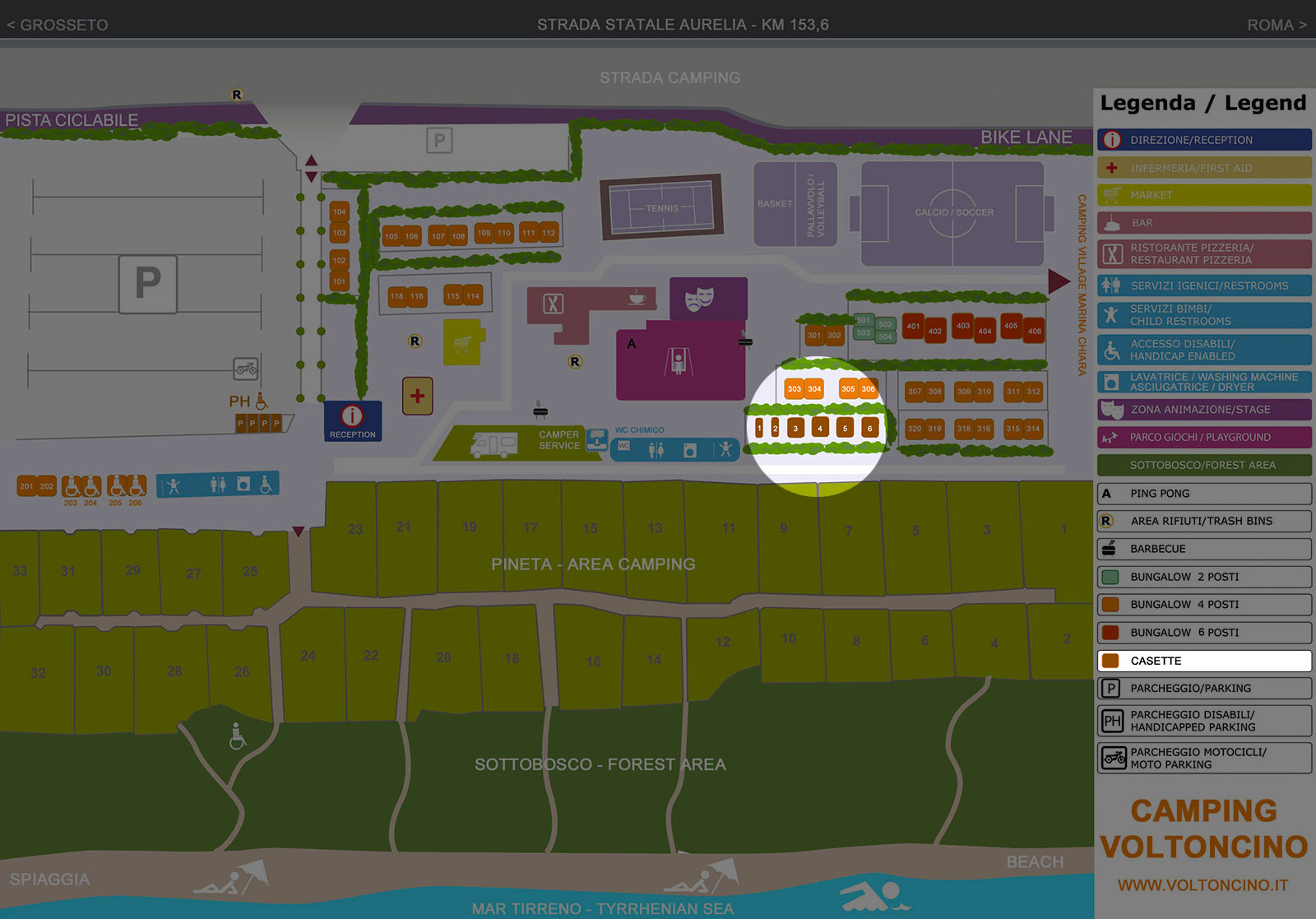
Task: Click the theater masks stage icon
Action: (700, 297)
